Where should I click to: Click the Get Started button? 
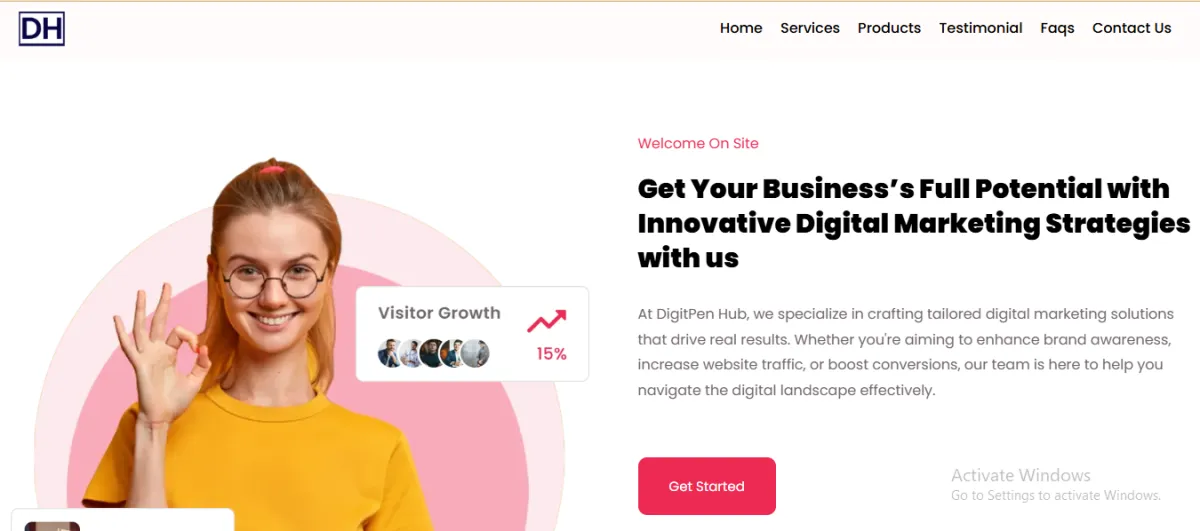coord(707,486)
